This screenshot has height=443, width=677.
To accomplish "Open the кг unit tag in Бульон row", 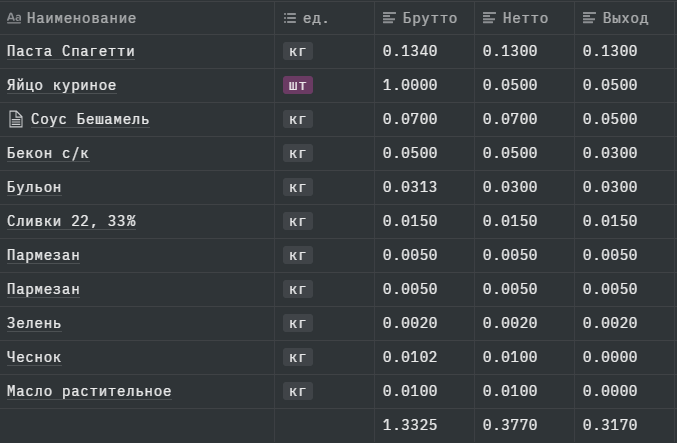I will pos(297,187).
